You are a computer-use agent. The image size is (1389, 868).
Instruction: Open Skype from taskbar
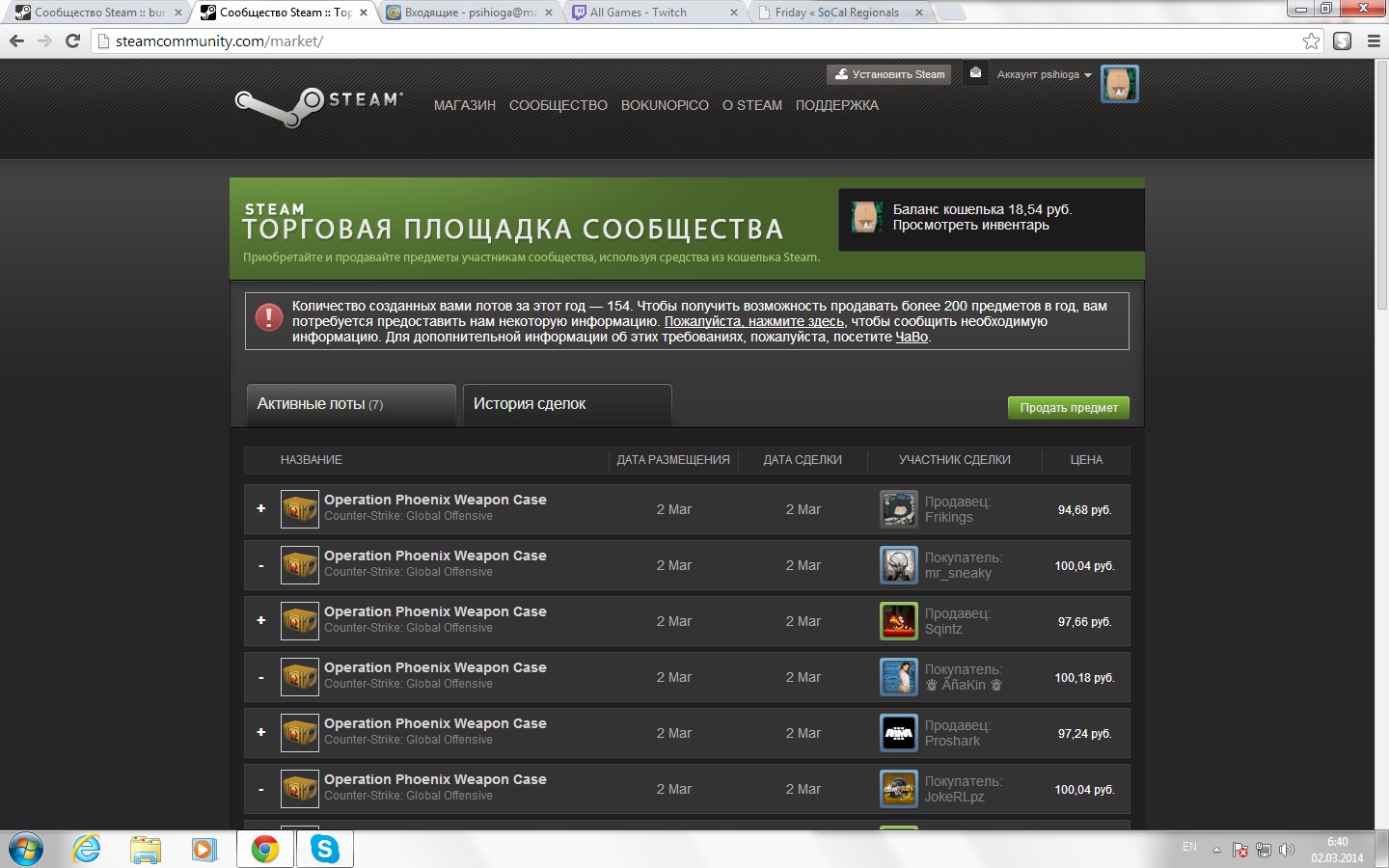click(x=325, y=849)
